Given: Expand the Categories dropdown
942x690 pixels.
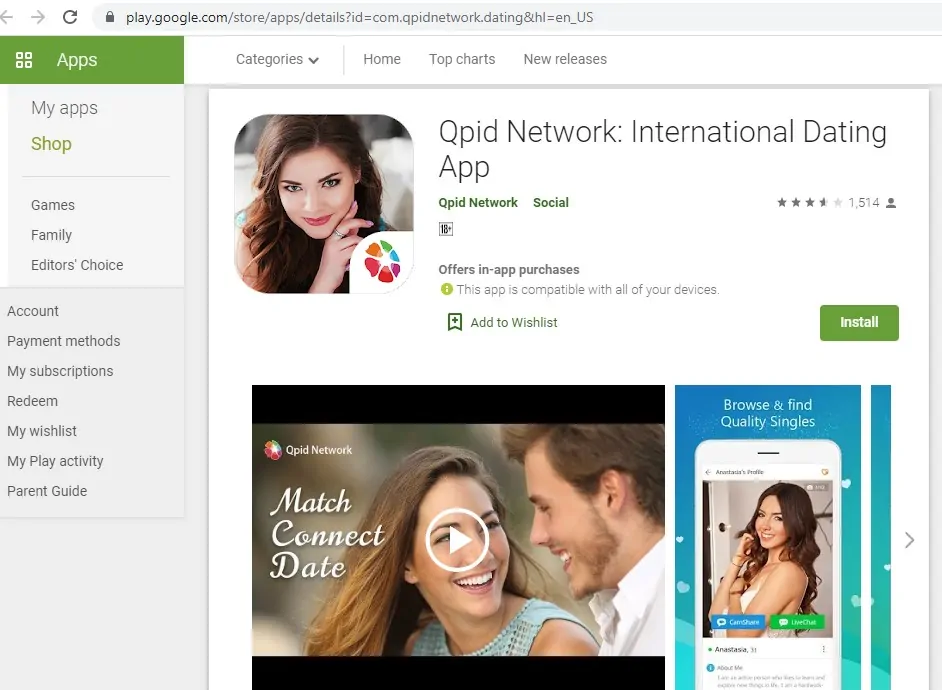Looking at the screenshot, I should [x=277, y=60].
